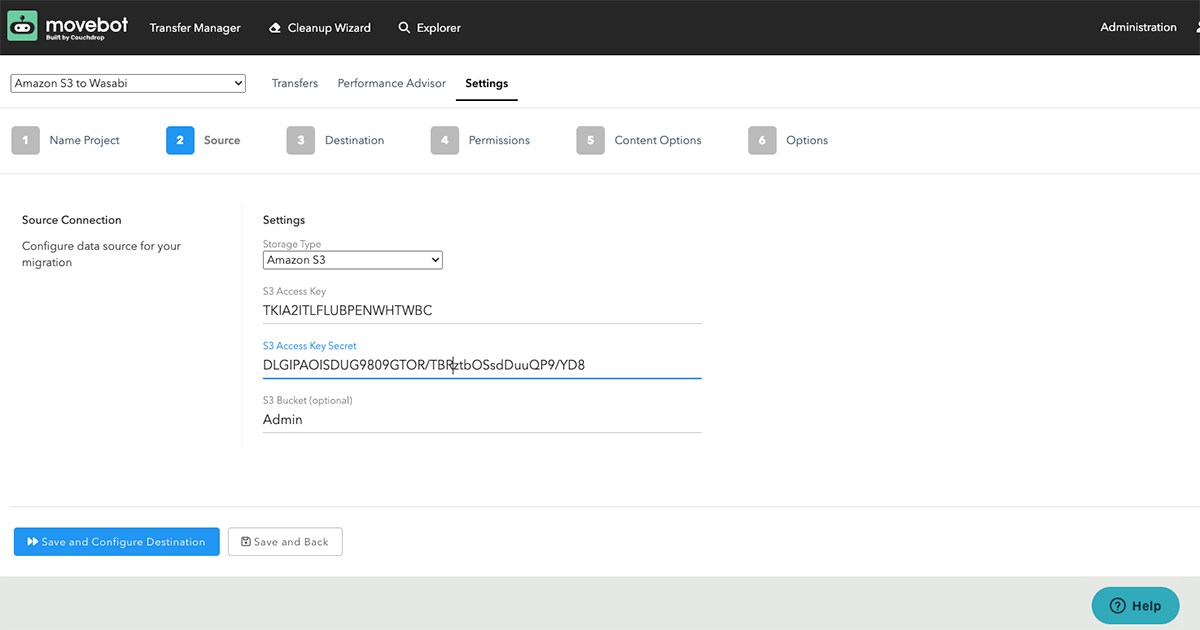
Task: Click the Save and Back button
Action: pyautogui.click(x=285, y=542)
